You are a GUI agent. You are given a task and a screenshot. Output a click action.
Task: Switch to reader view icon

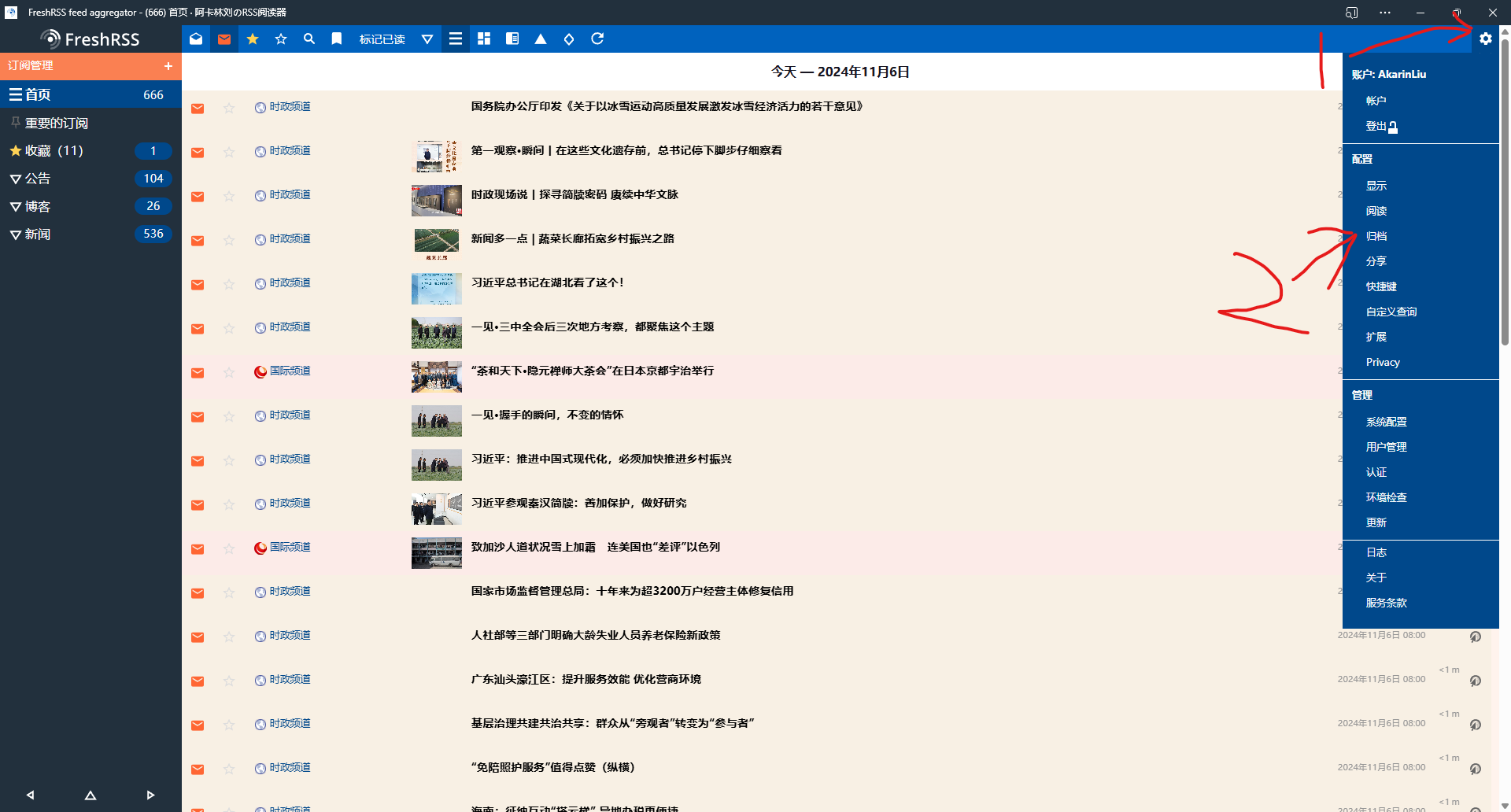(x=512, y=39)
